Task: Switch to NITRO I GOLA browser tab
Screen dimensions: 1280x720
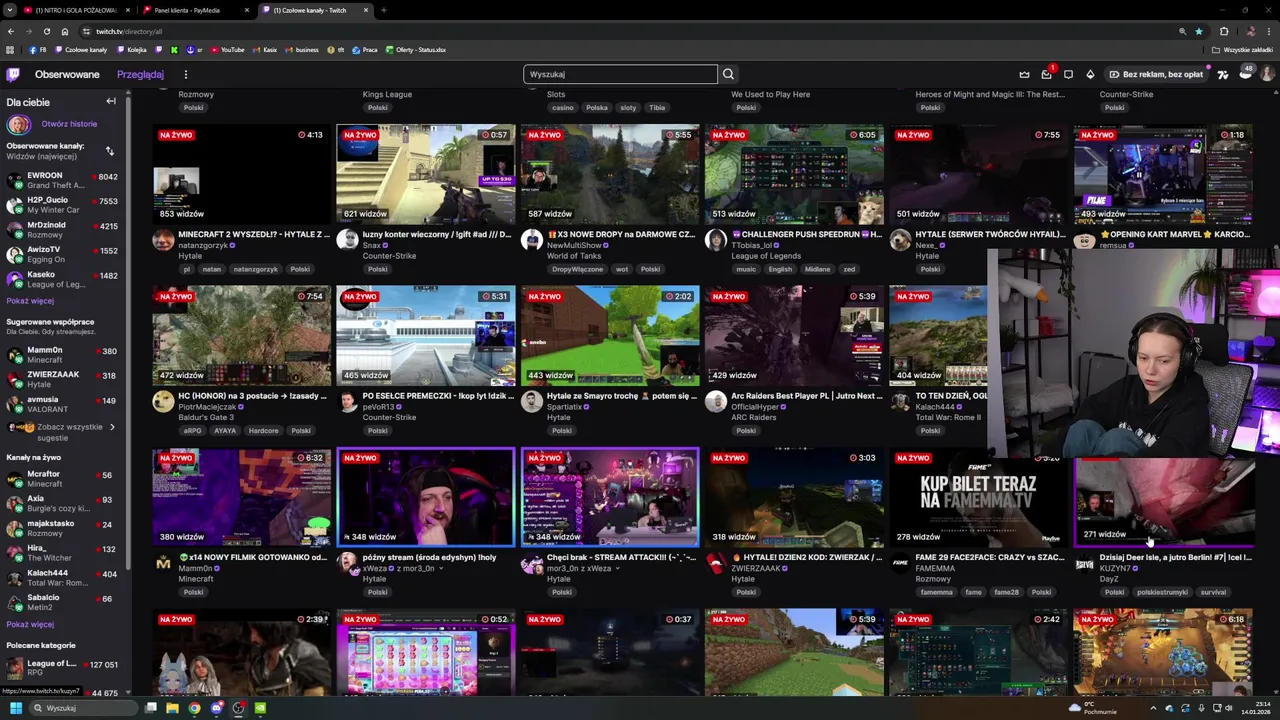Action: [x=70, y=10]
